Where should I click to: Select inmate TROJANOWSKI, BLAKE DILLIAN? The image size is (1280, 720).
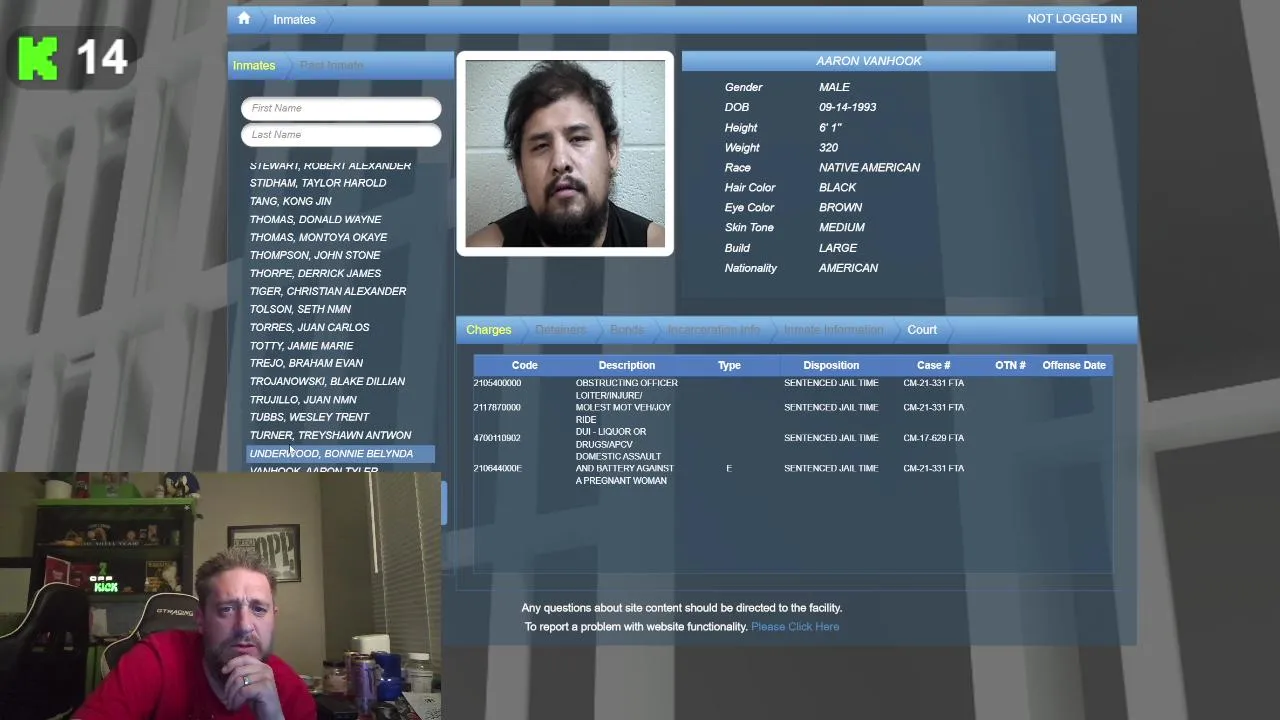pos(327,381)
